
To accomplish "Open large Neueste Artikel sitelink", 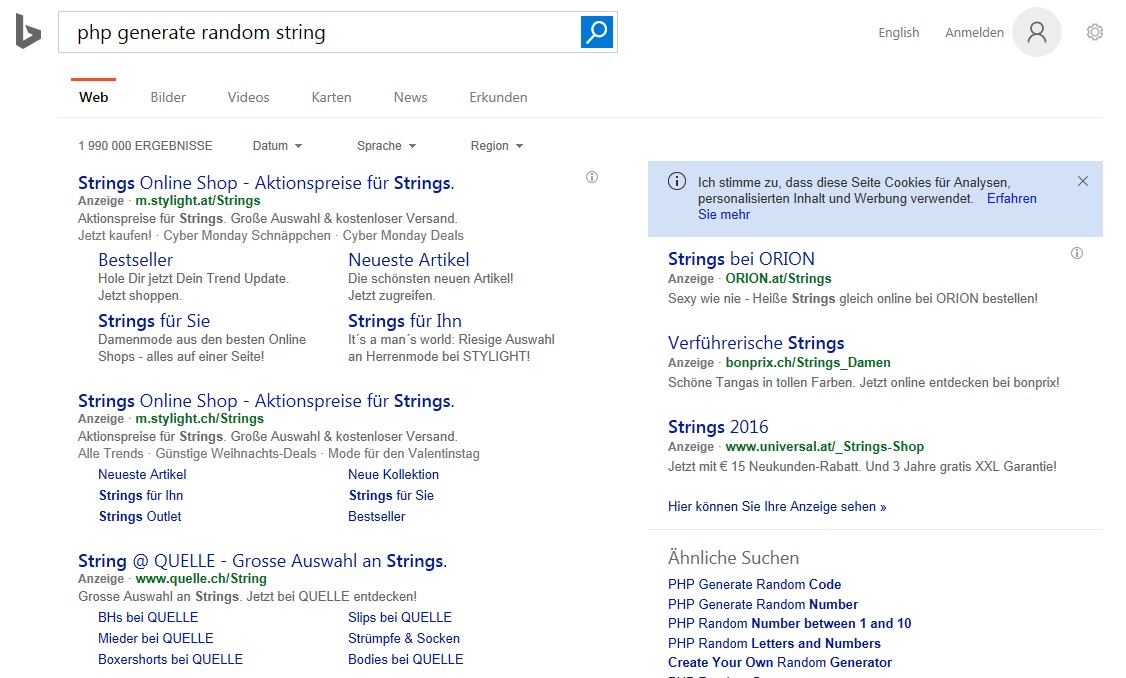I will coord(409,259).
